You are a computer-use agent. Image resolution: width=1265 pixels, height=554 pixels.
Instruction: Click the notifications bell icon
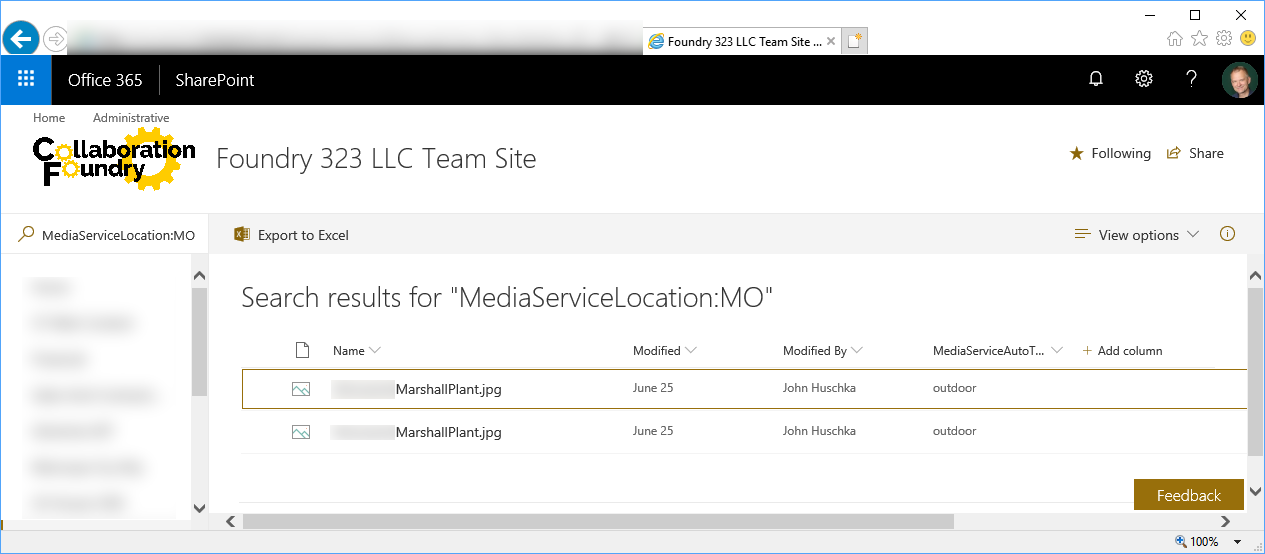(1096, 80)
